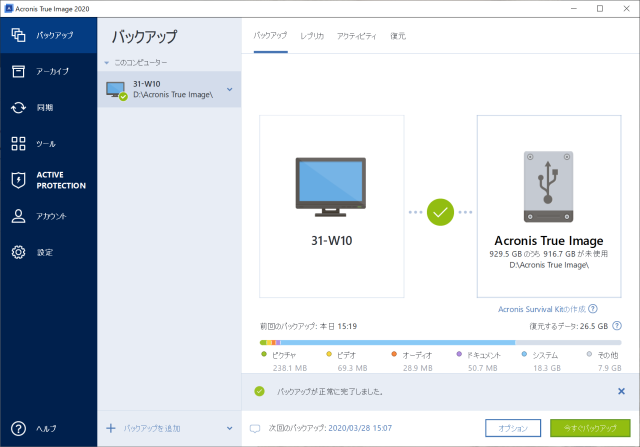Viewport: 640px width, 447px height.
Task: Open the 同期 sync section
Action: (x=48, y=108)
